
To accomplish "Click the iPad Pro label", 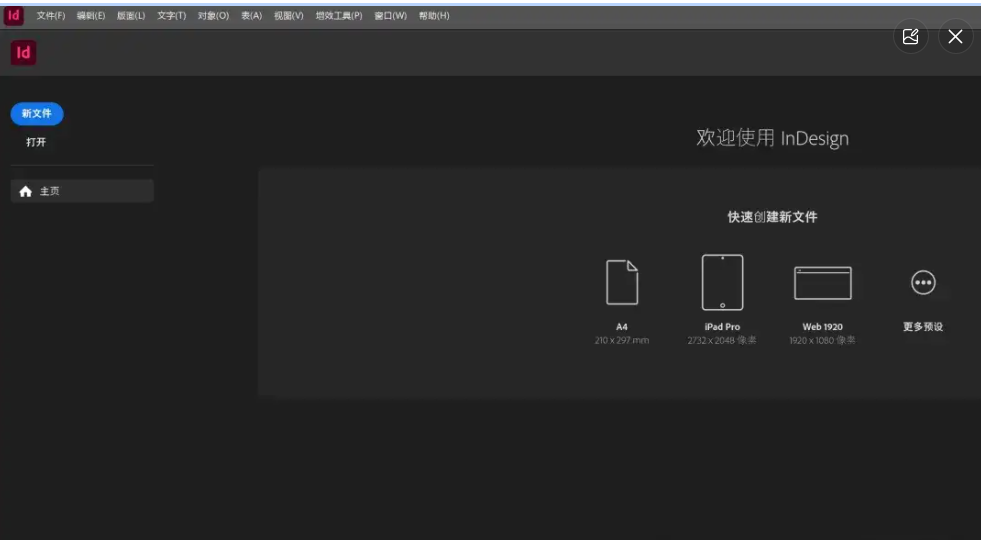I will coord(722,327).
